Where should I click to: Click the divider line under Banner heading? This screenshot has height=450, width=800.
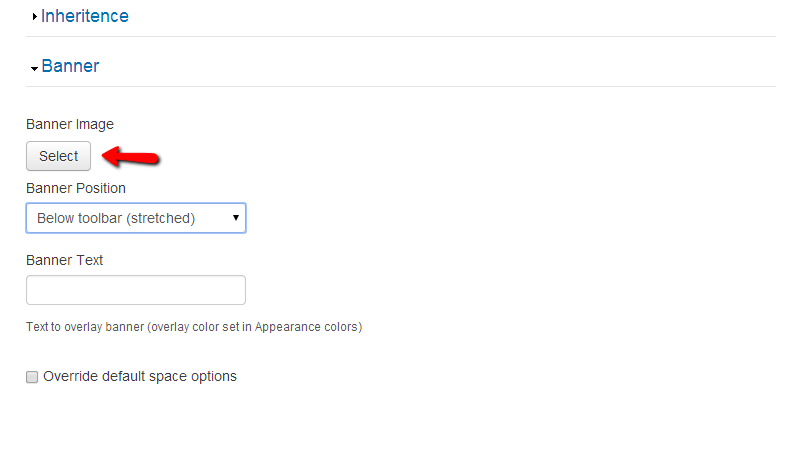[400, 87]
